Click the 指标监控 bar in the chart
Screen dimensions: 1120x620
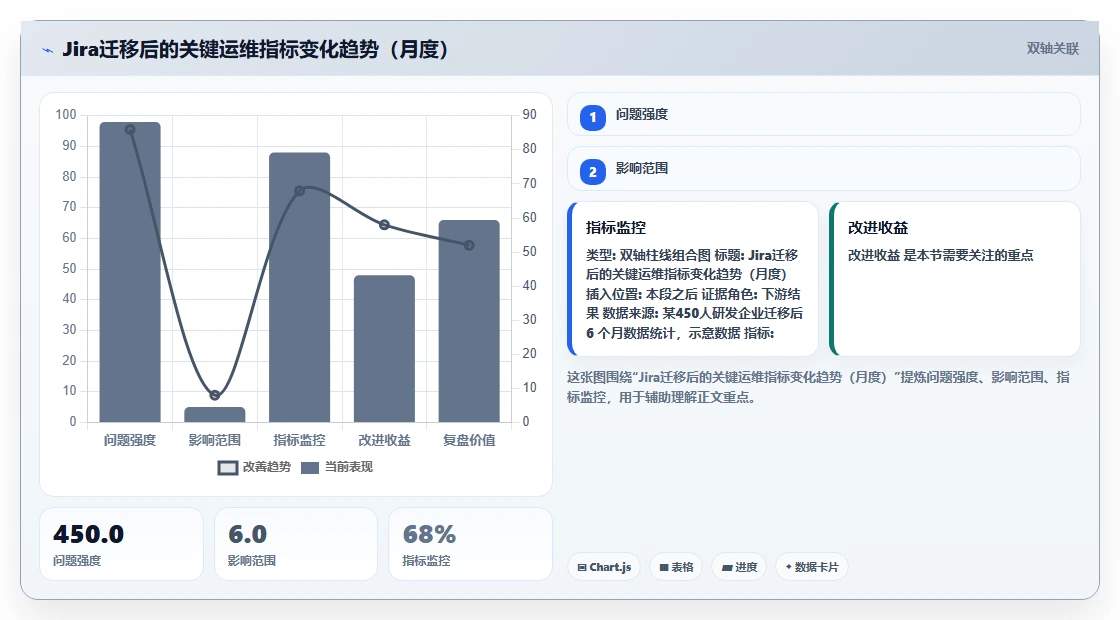[299, 287]
